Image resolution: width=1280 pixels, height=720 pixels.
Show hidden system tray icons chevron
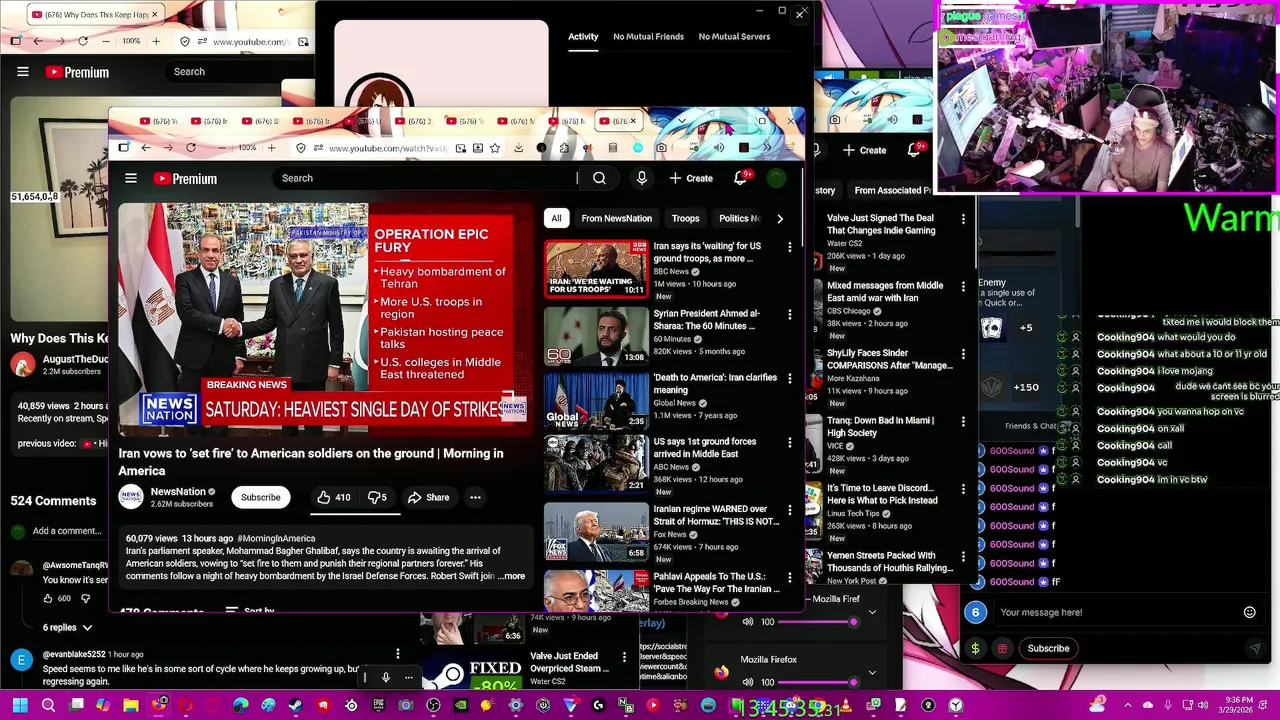pos(1127,706)
